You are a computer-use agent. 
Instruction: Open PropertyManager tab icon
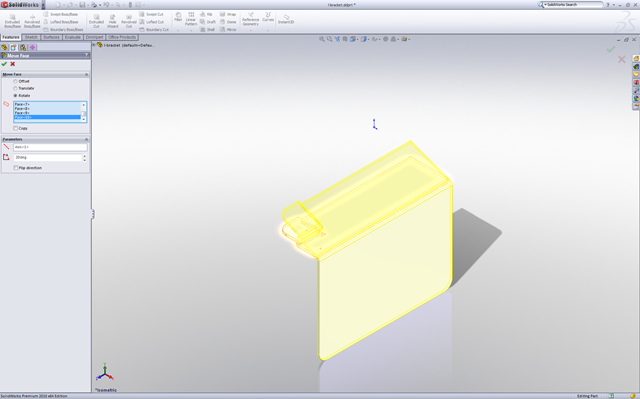click(x=14, y=47)
